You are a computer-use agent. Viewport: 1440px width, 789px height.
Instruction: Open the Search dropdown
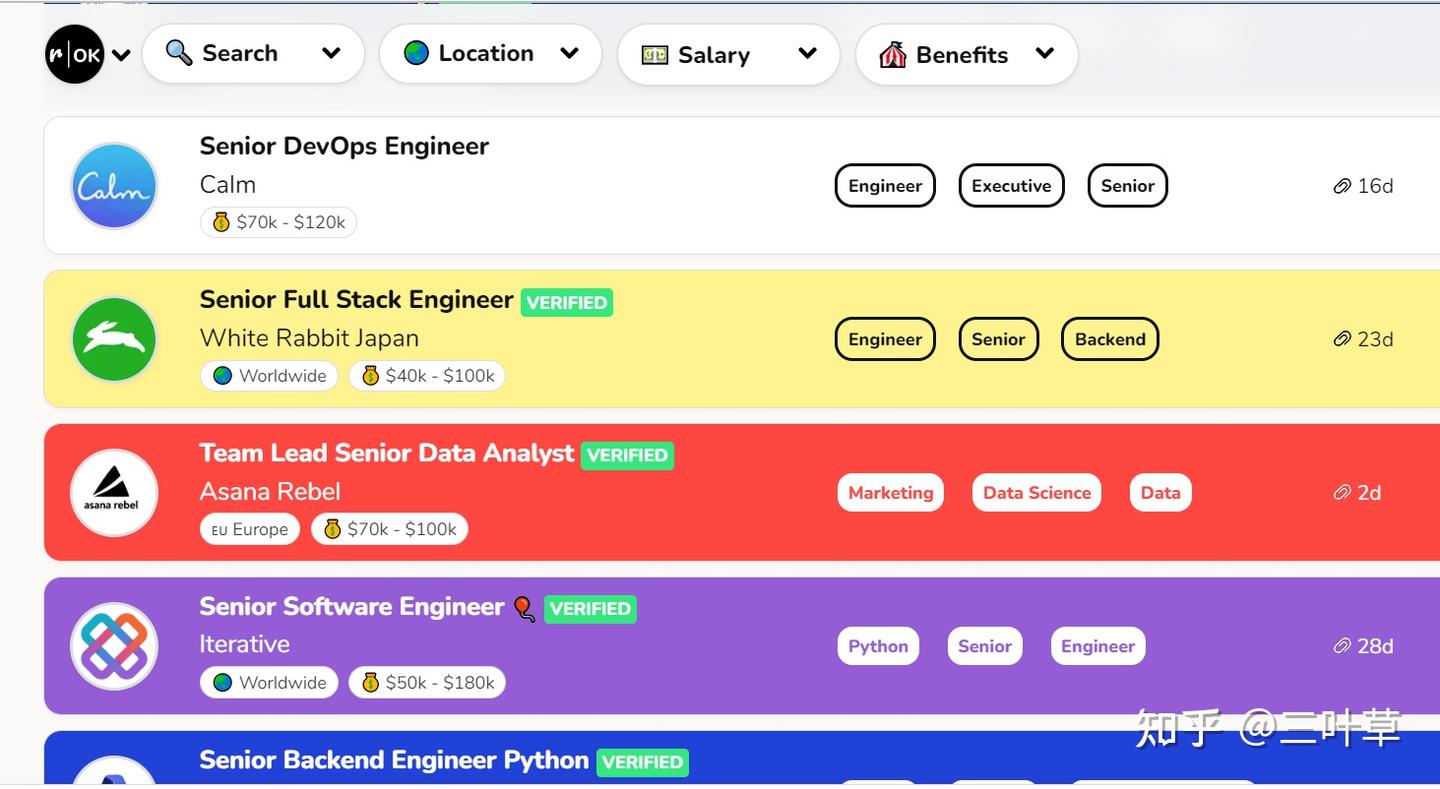pos(253,54)
